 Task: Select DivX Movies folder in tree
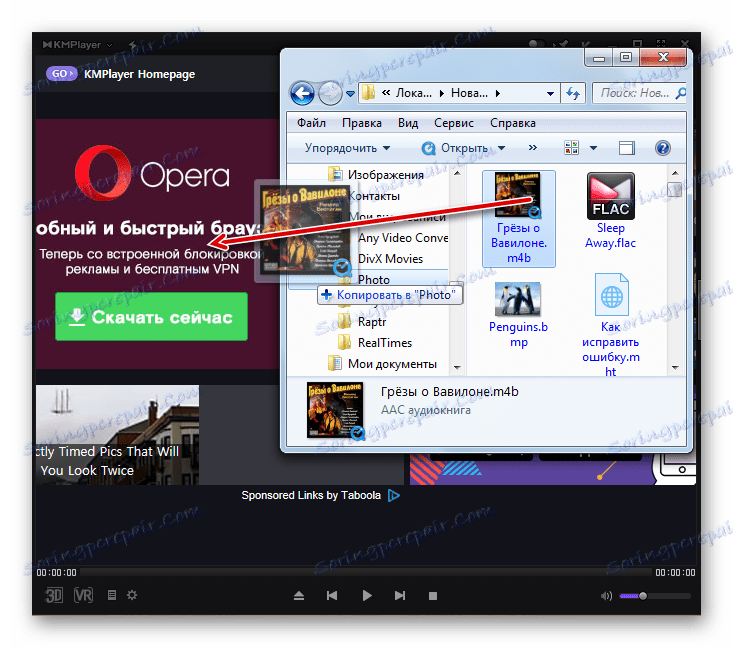390,259
